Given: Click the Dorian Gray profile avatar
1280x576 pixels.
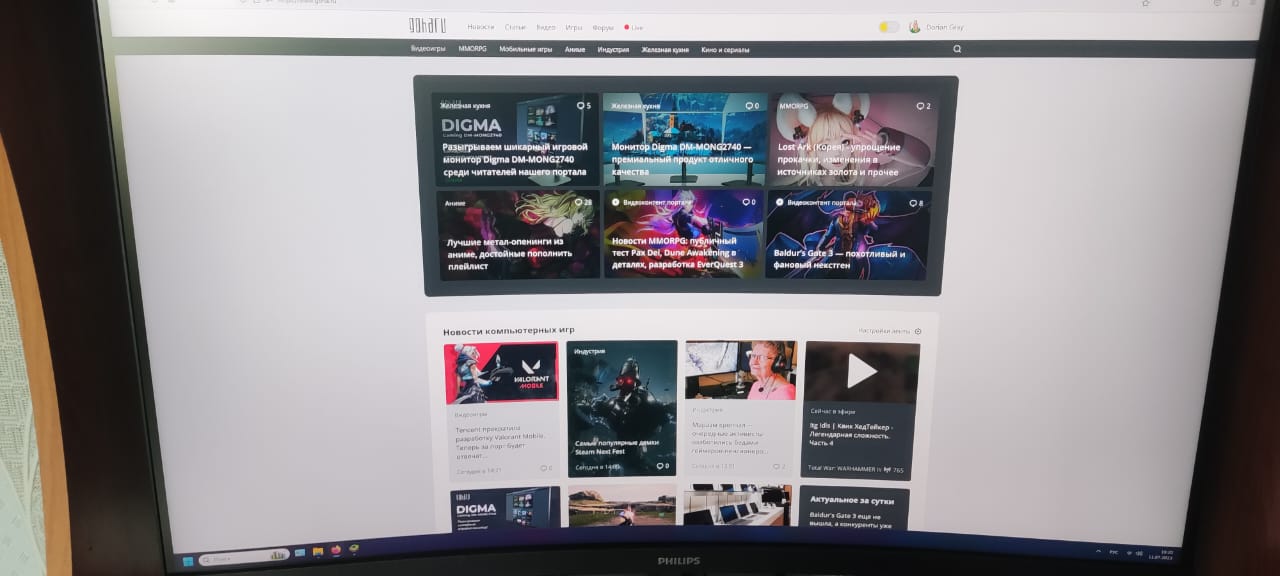Looking at the screenshot, I should tap(915, 27).
